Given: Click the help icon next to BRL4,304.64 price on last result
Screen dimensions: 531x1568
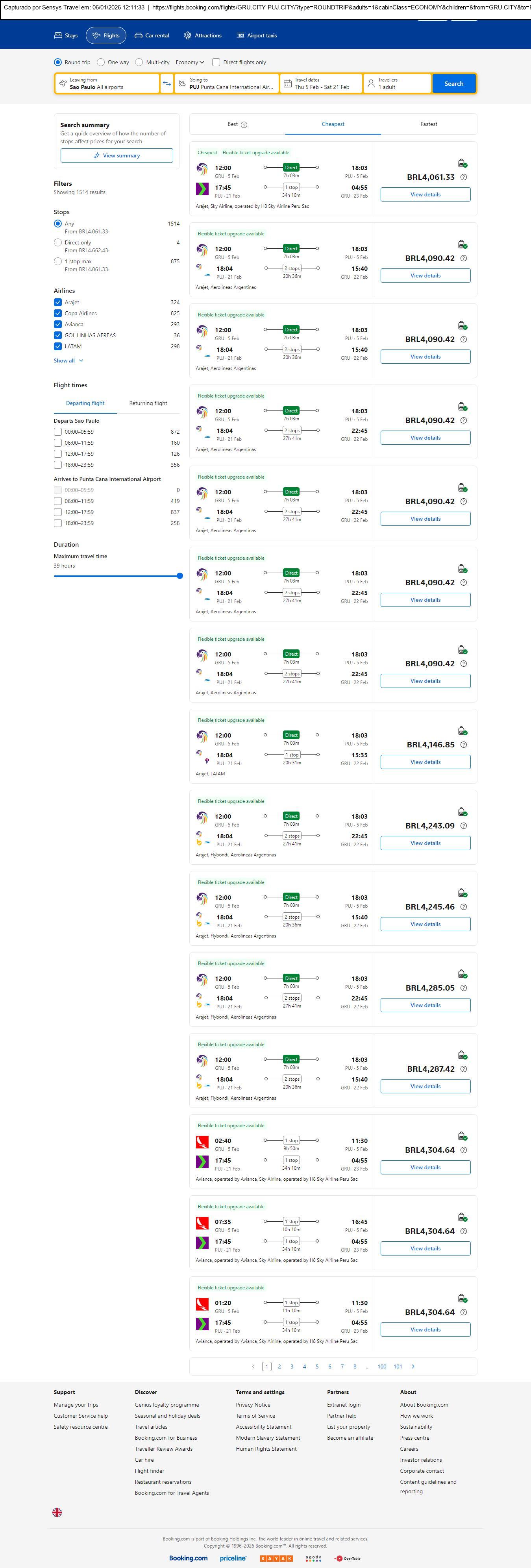Looking at the screenshot, I should click(x=463, y=1312).
